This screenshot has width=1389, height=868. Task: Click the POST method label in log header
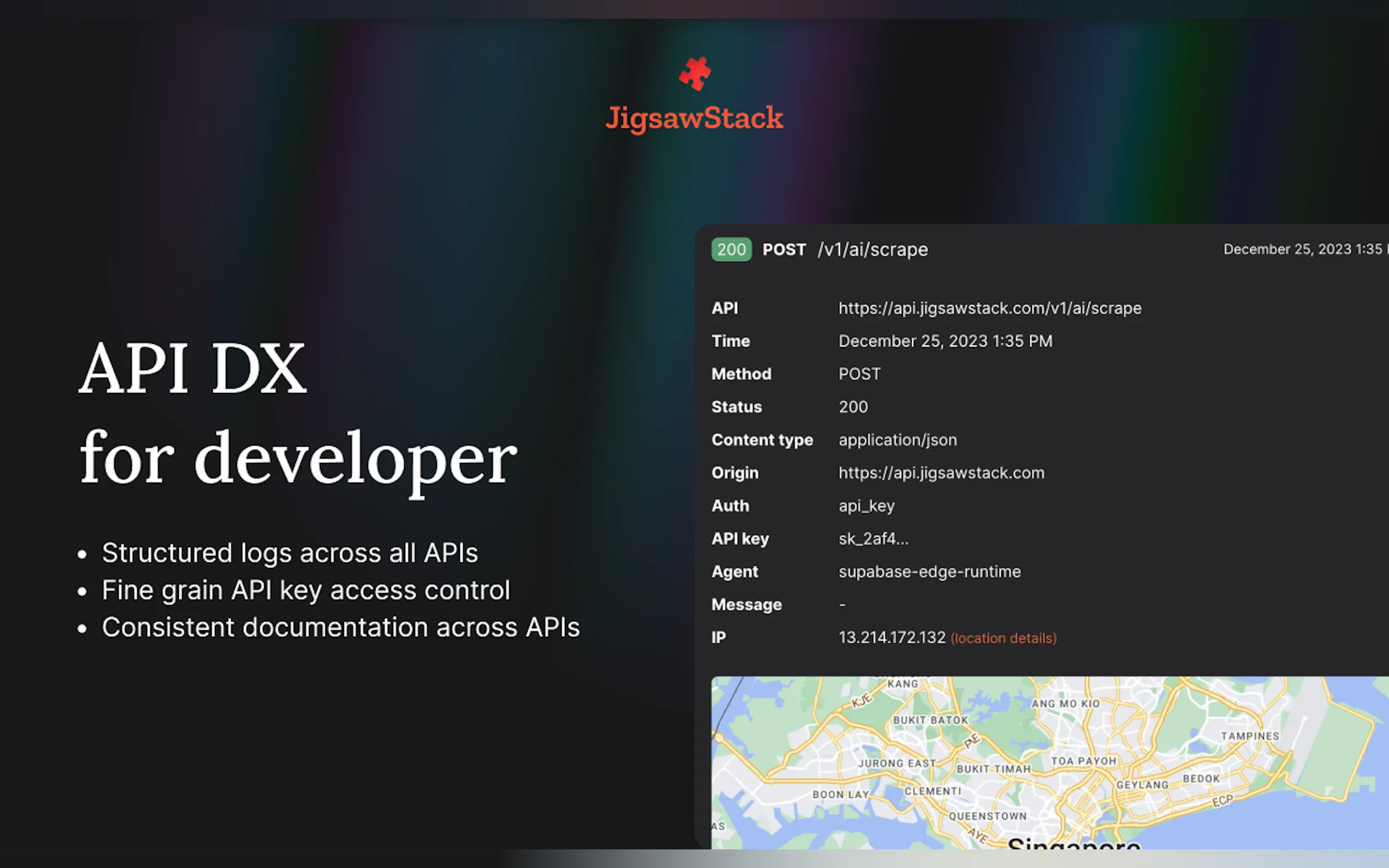tap(784, 250)
